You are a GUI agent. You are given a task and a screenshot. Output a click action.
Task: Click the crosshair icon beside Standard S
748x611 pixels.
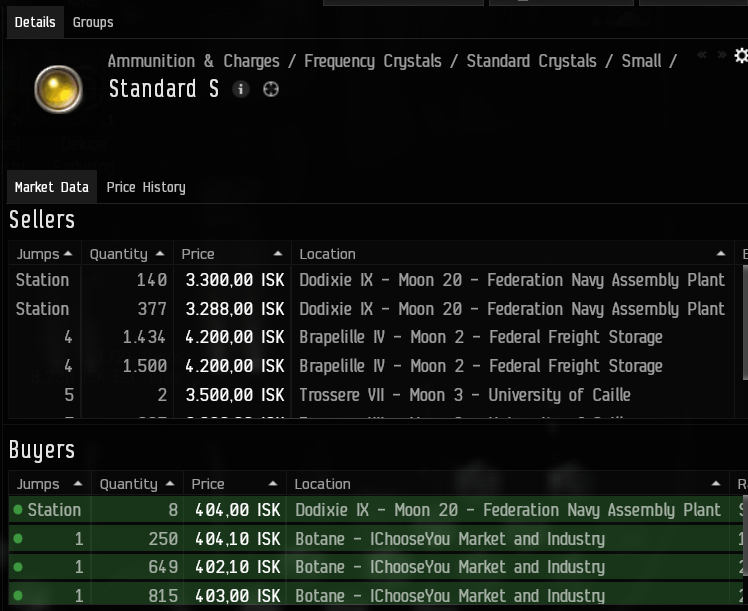(271, 89)
